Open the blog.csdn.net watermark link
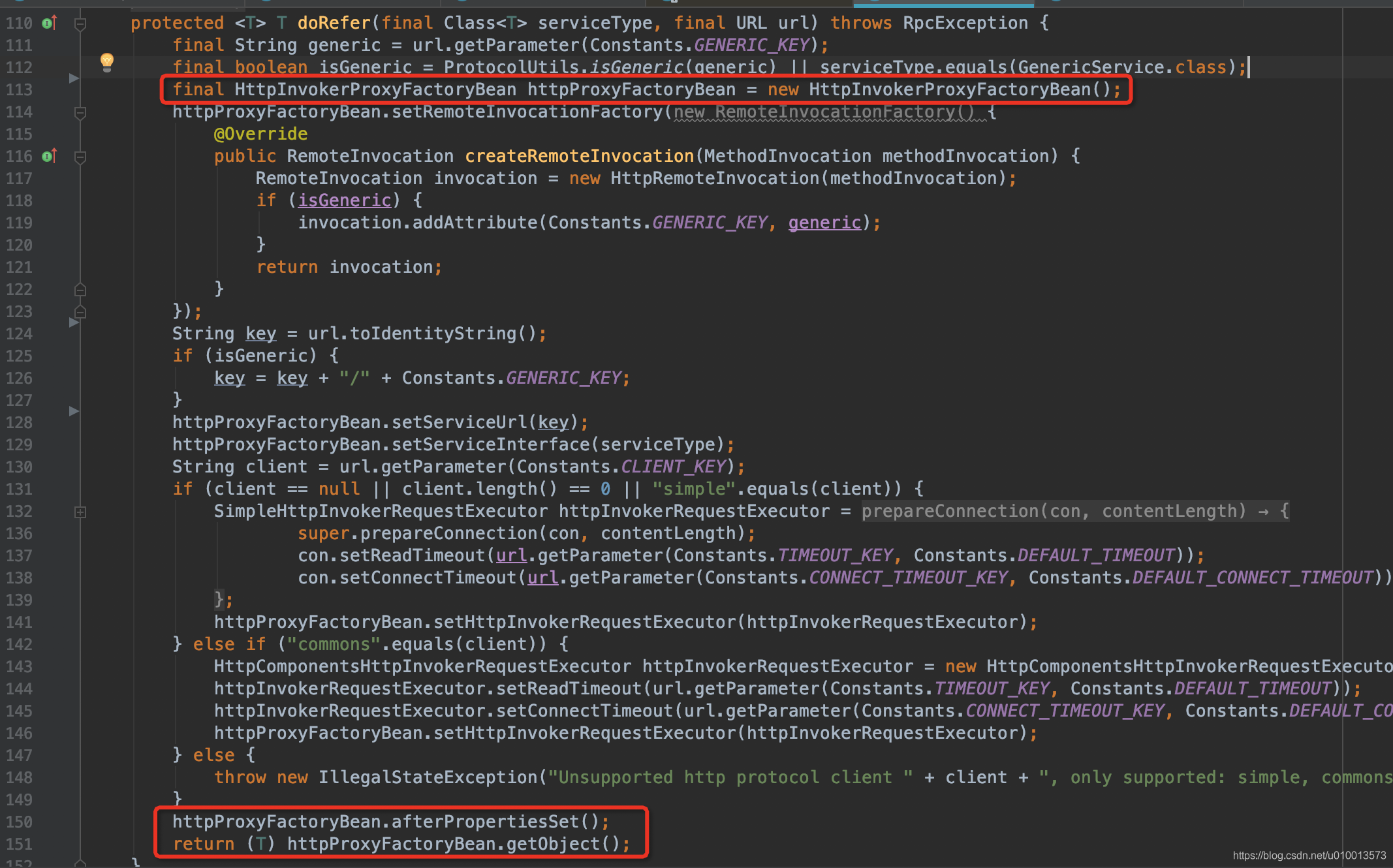This screenshot has width=1393, height=868. (x=1309, y=856)
